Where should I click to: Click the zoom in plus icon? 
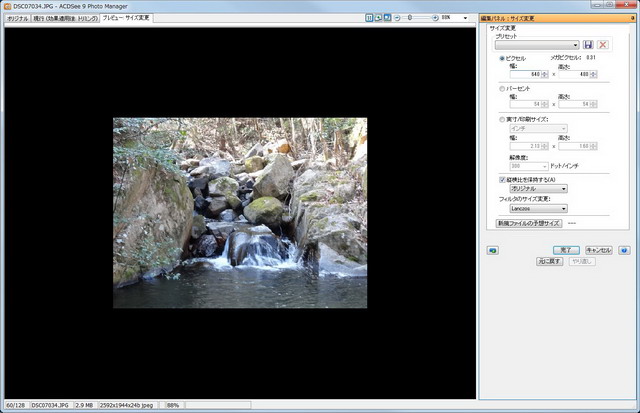(x=435, y=18)
